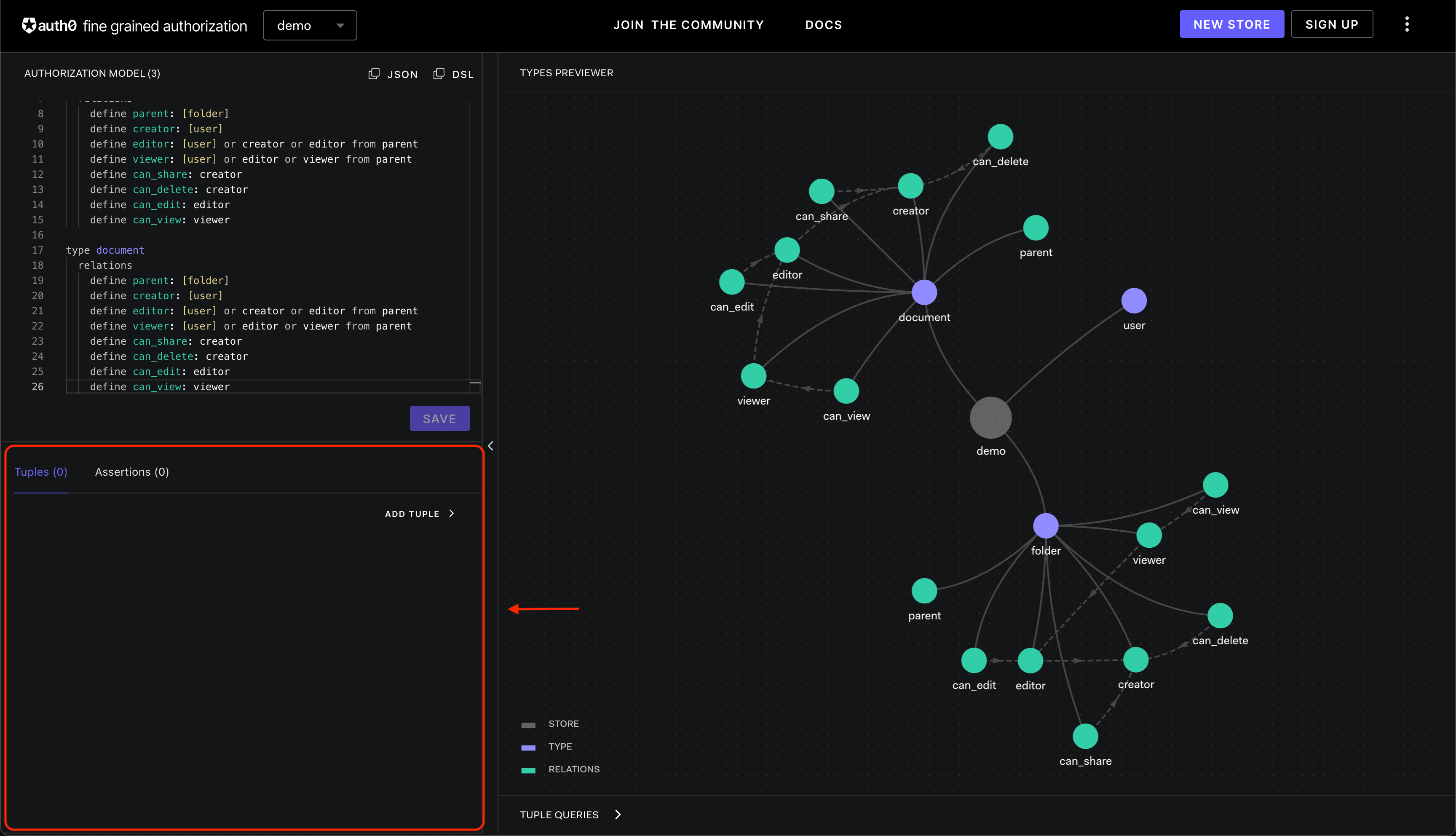This screenshot has height=836, width=1456.
Task: Select folder's can_share relation node
Action: click(1085, 736)
